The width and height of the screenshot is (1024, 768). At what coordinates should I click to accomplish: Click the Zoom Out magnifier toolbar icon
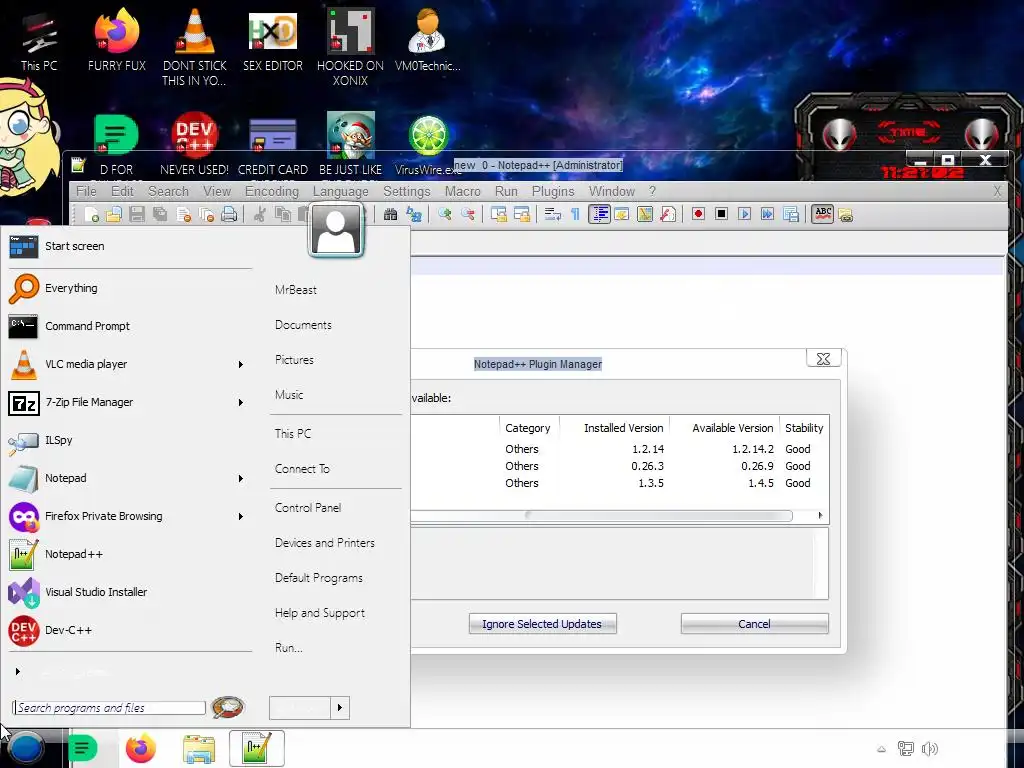pyautogui.click(x=468, y=214)
